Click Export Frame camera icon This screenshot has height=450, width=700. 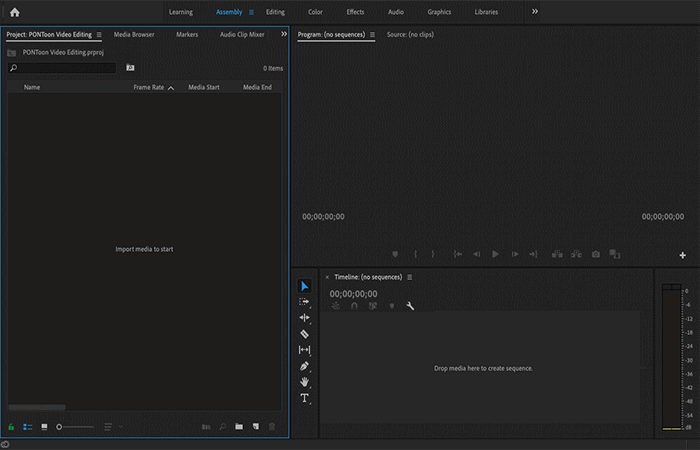pos(596,254)
